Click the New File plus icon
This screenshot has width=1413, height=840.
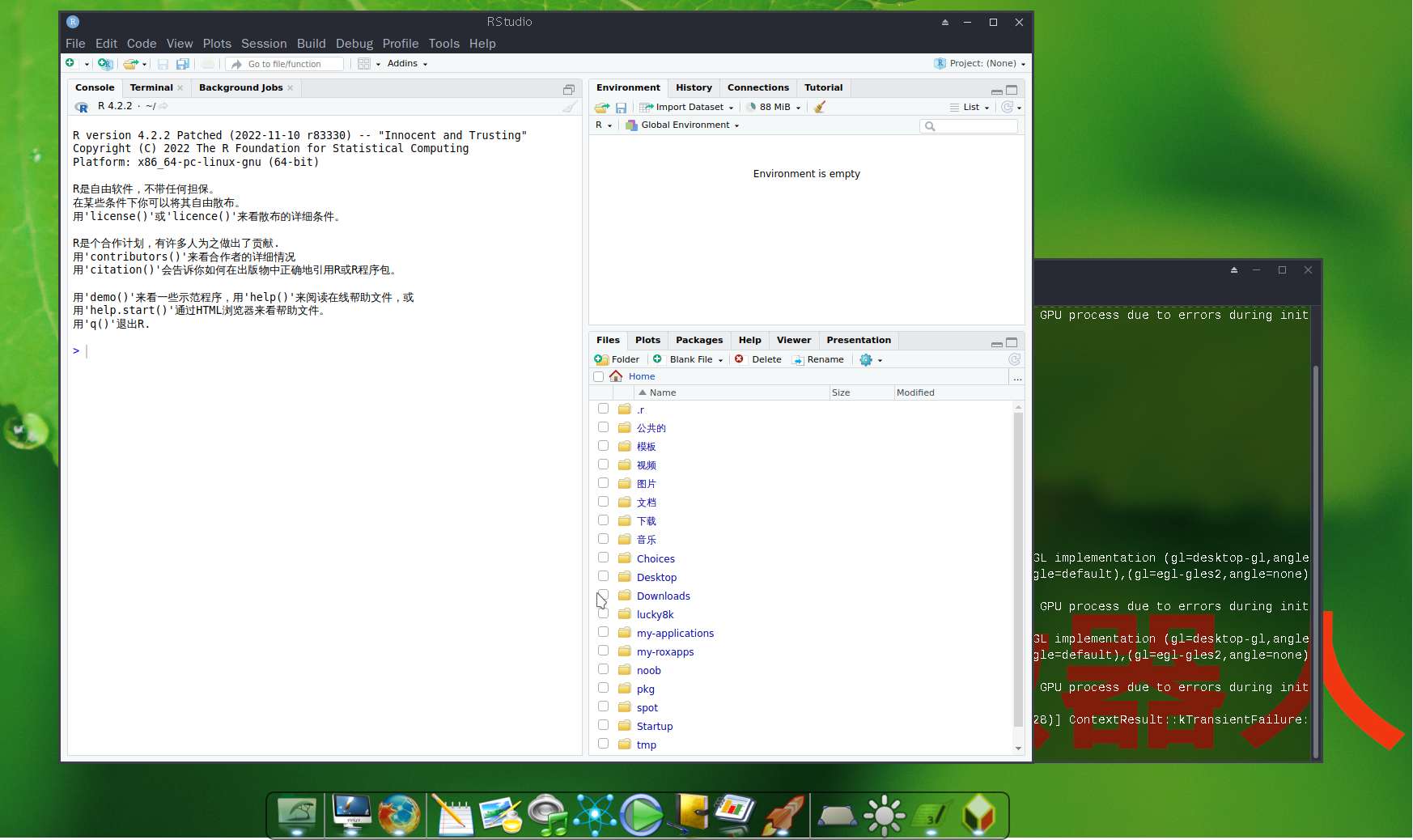[x=70, y=63]
